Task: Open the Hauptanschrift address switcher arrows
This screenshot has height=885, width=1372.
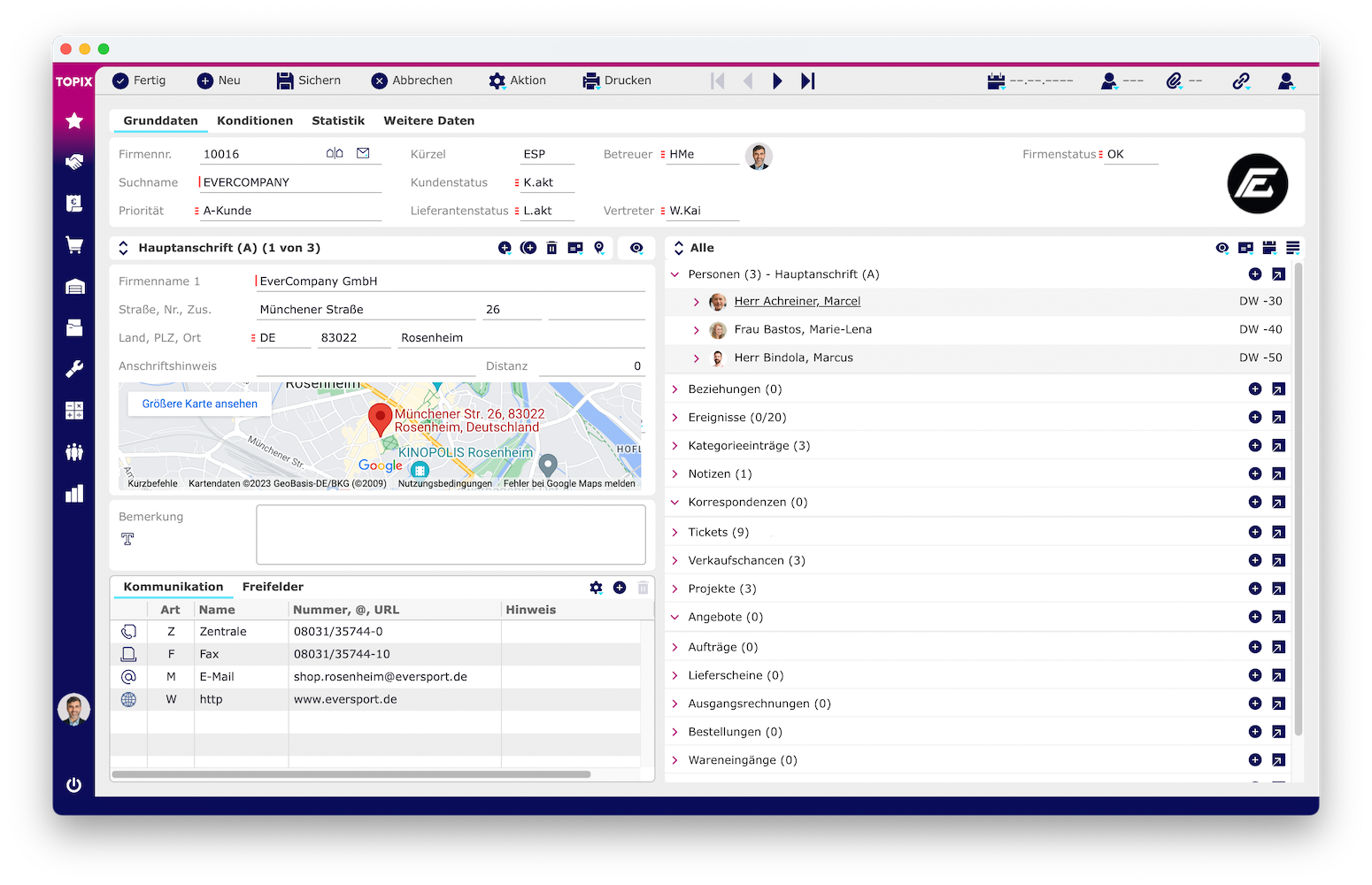Action: (x=123, y=248)
